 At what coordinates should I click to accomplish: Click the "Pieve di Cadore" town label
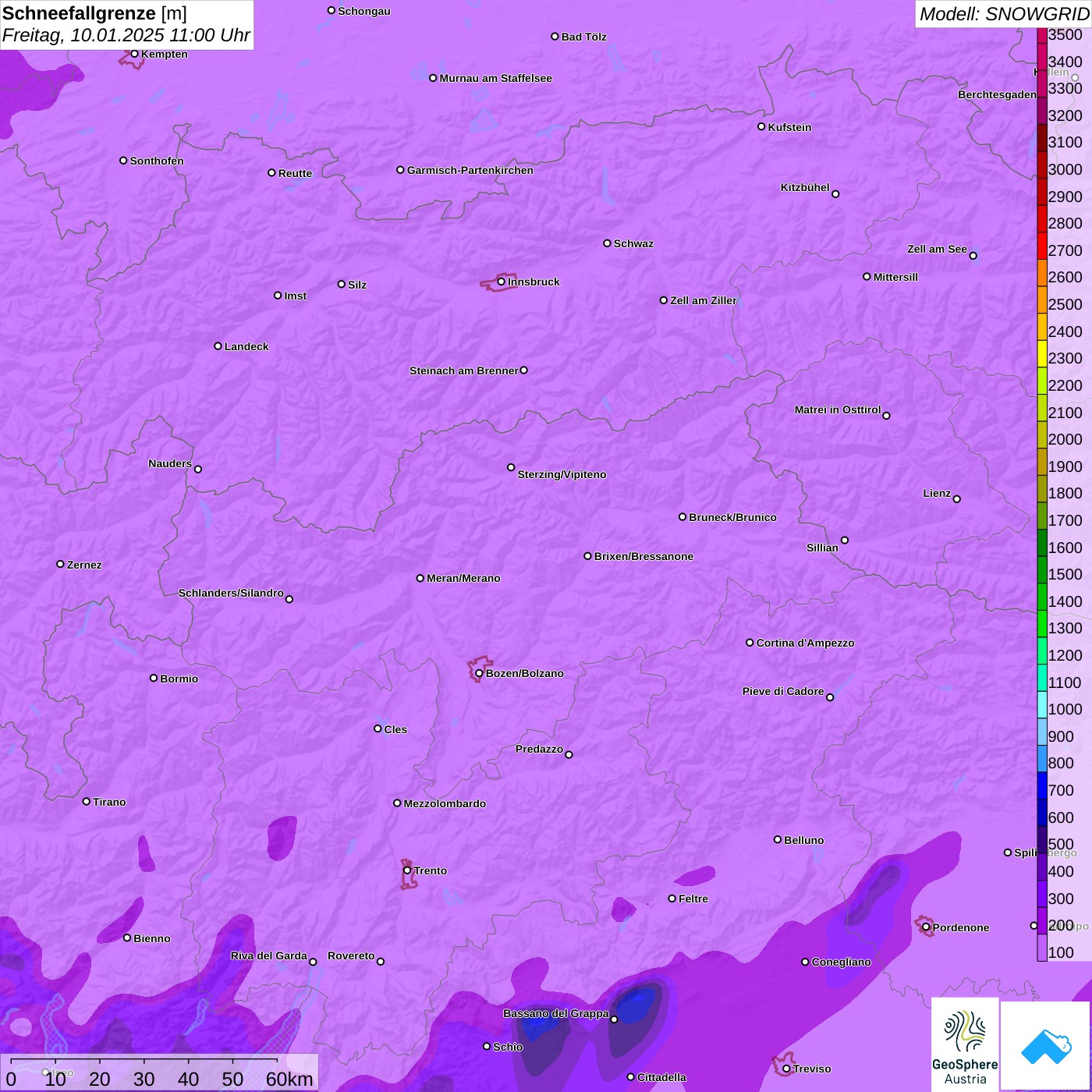[783, 691]
